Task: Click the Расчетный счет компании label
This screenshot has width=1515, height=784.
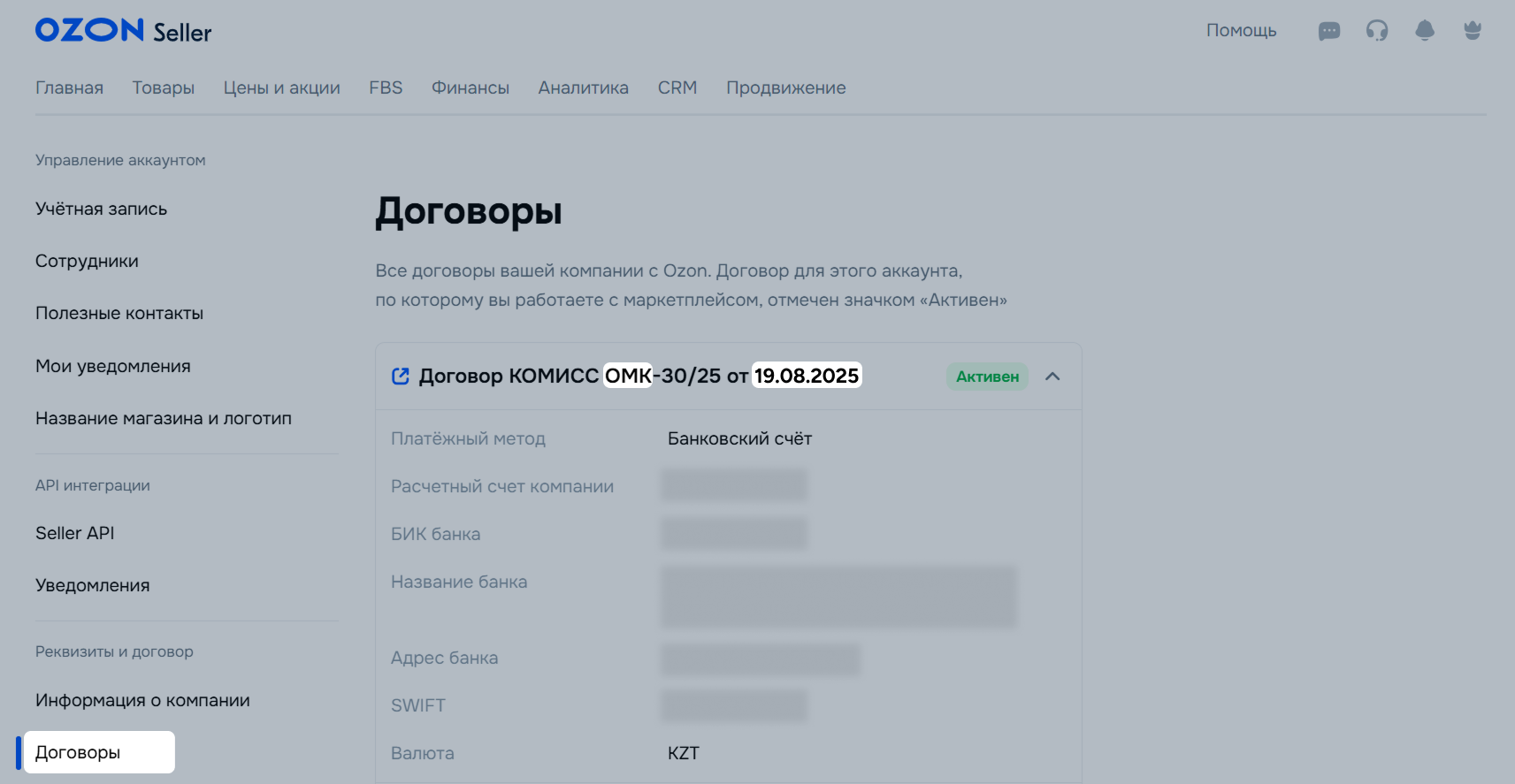Action: (502, 487)
